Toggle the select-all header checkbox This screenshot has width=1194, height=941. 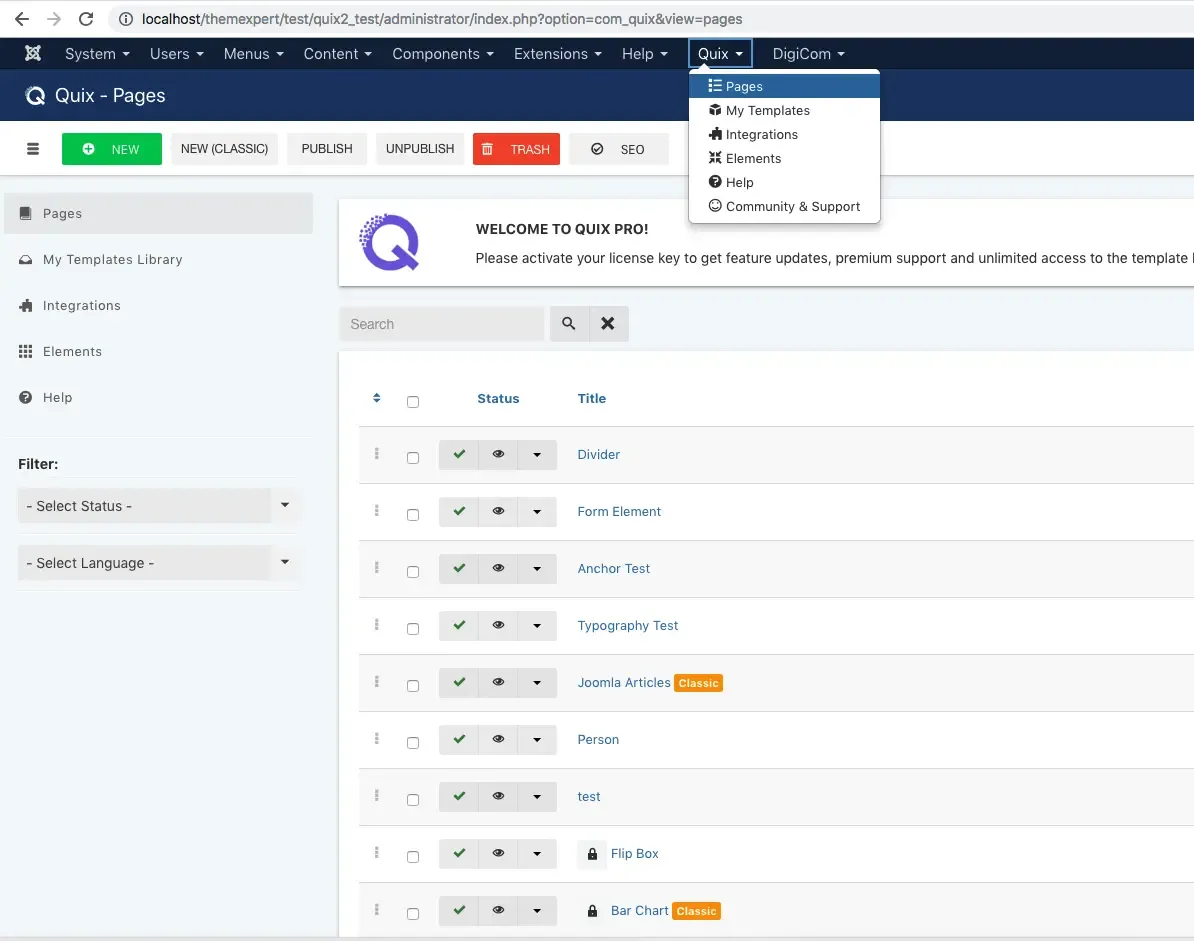(x=413, y=402)
